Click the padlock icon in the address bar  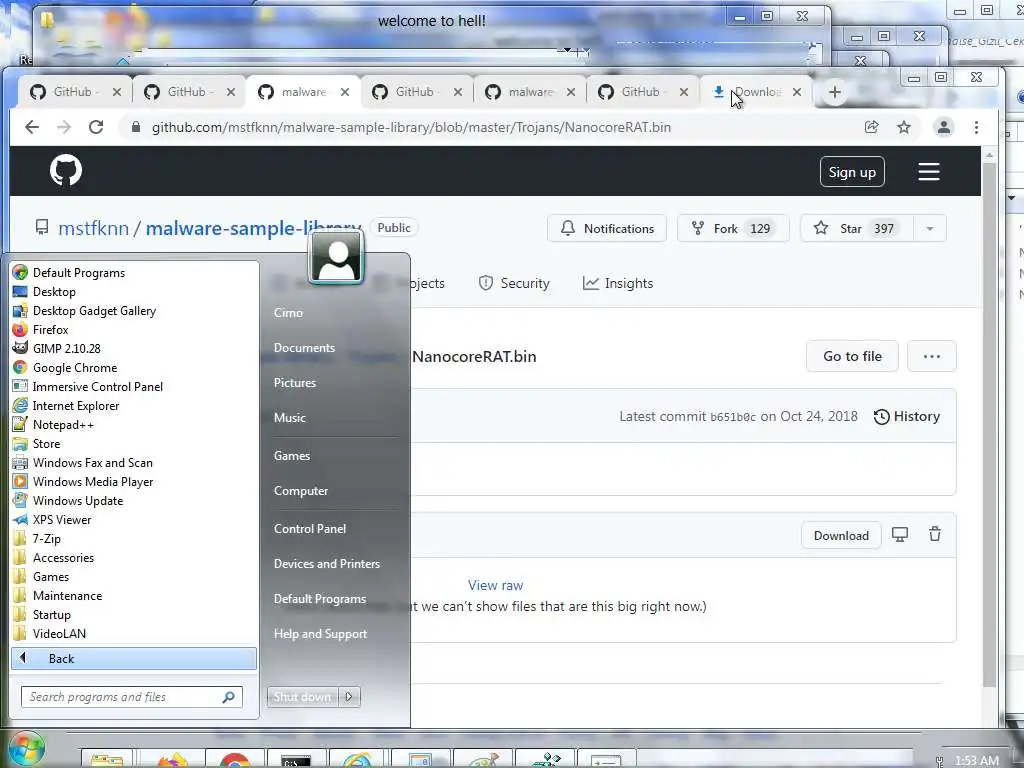tap(136, 127)
